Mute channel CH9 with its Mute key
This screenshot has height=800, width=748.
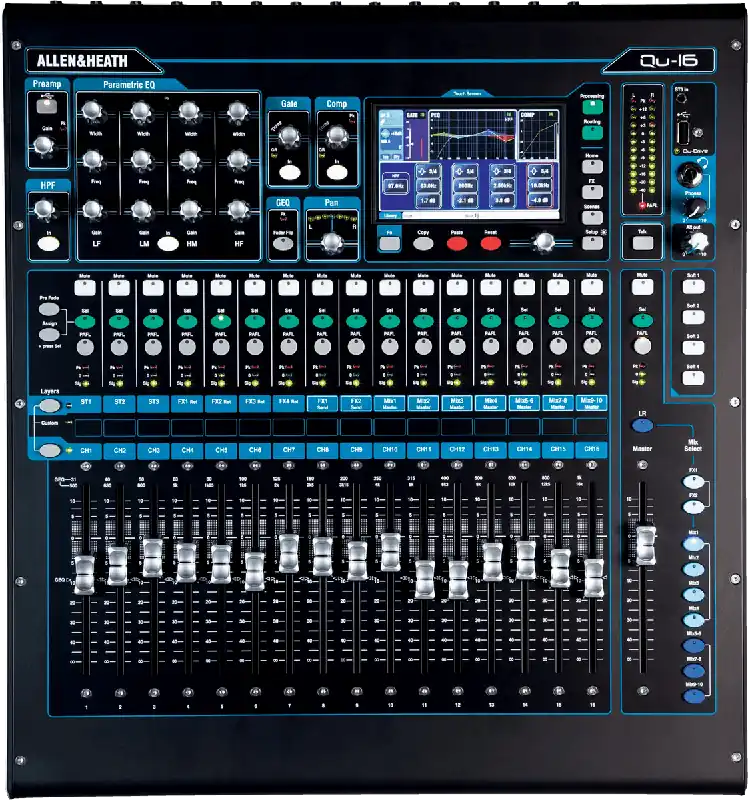pos(356,287)
